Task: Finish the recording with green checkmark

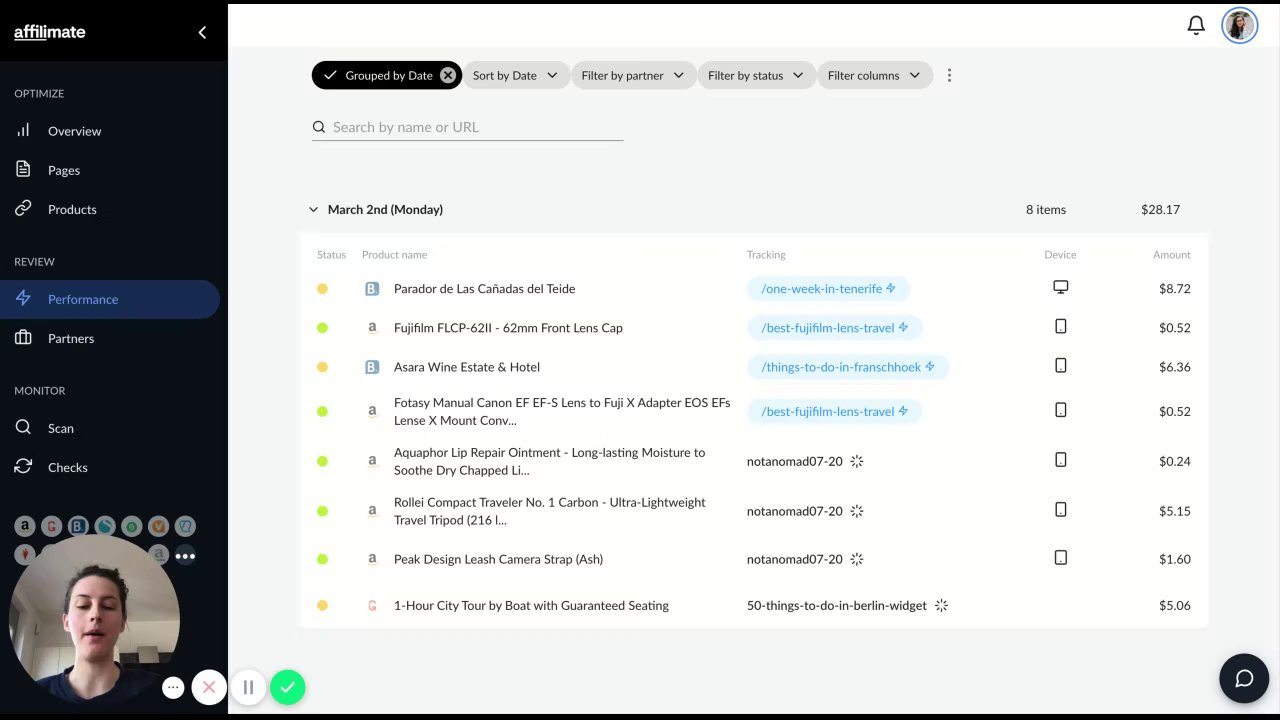Action: pos(287,687)
